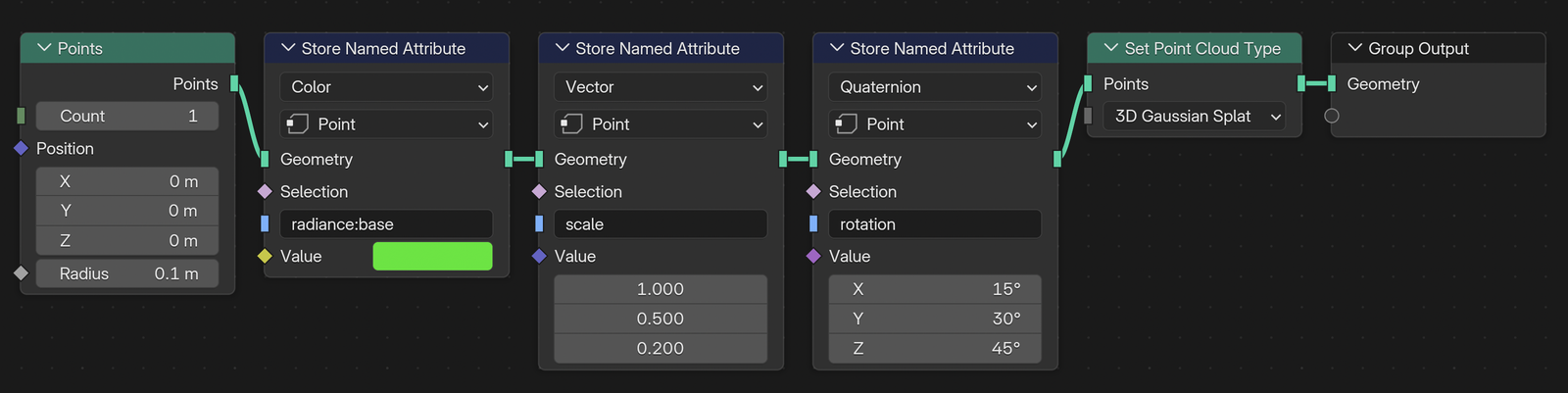Edit the rotation attribute name field
The image size is (1568, 393).
pyautogui.click(x=935, y=224)
